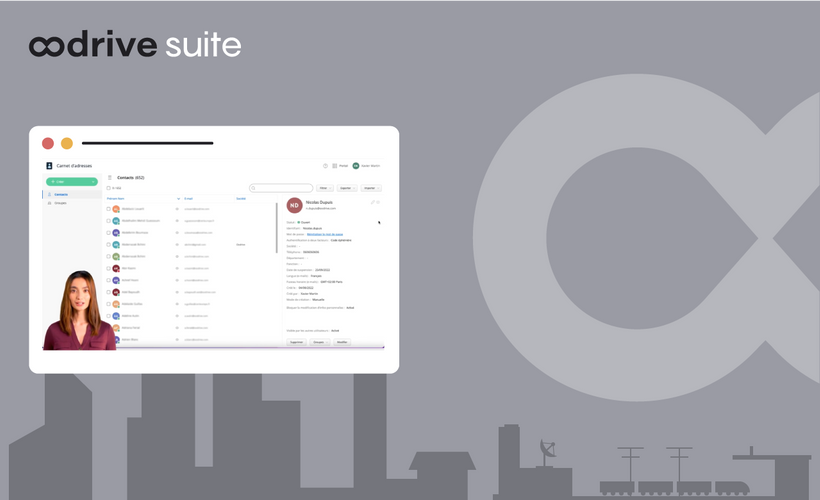This screenshot has height=500, width=820.
Task: Check the fourth contact's checkbox
Action: (109, 245)
